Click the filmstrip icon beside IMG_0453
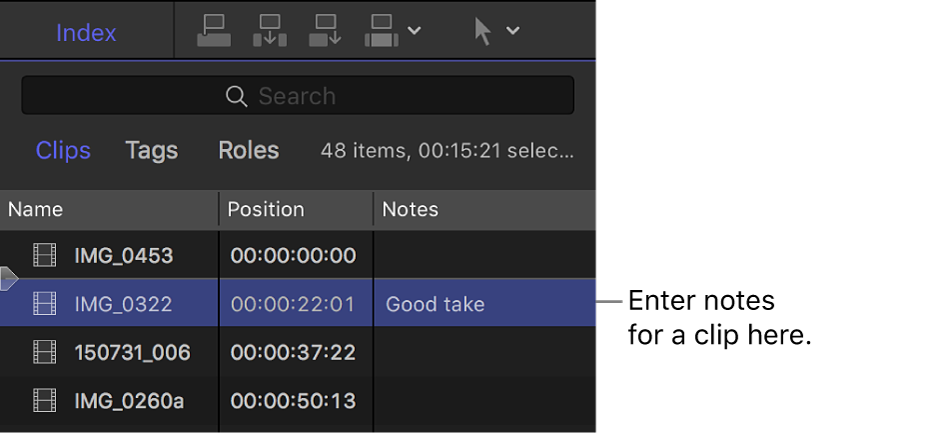The height and width of the screenshot is (434, 928). 44,256
